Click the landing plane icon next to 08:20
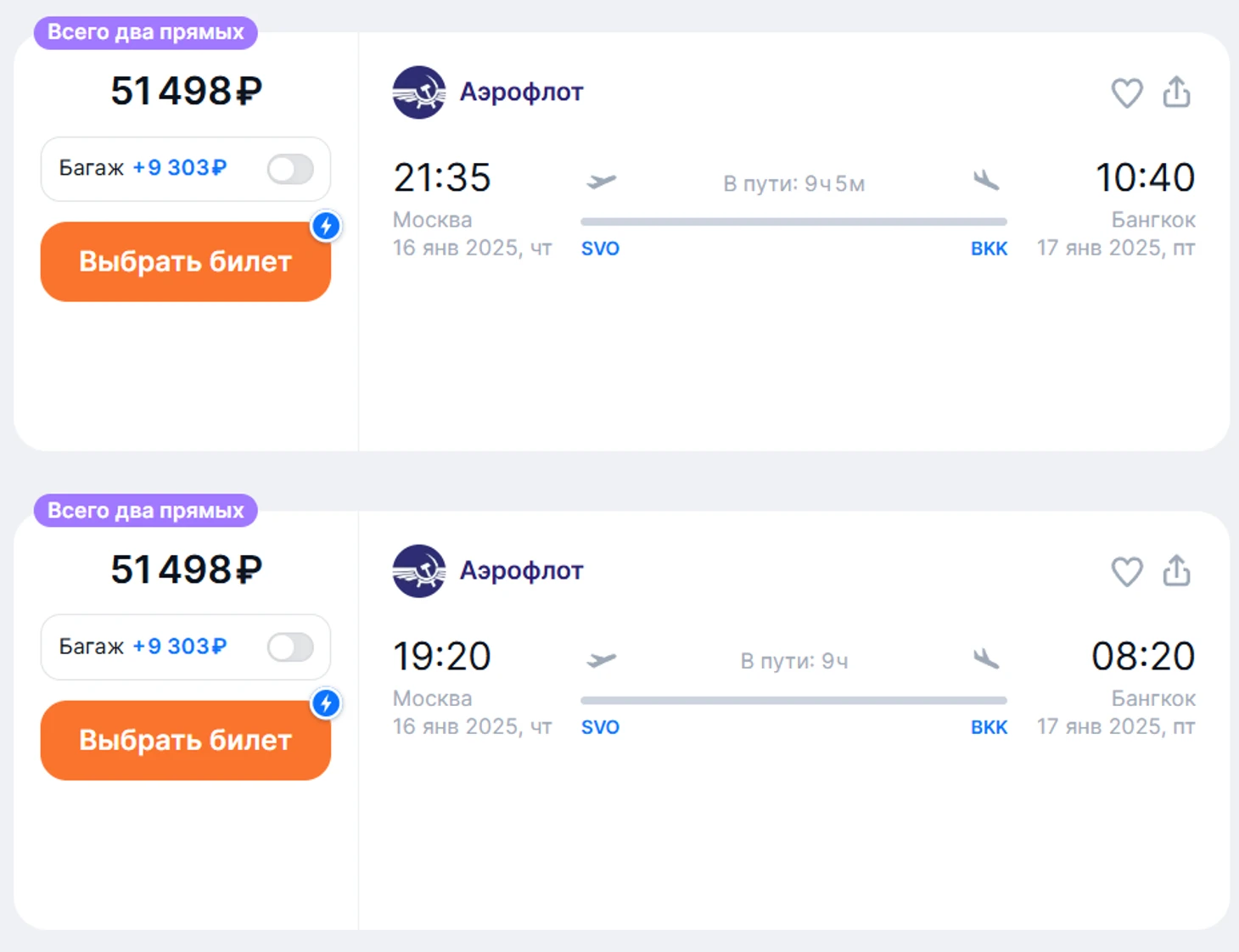This screenshot has height=952, width=1239. pyautogui.click(x=986, y=658)
